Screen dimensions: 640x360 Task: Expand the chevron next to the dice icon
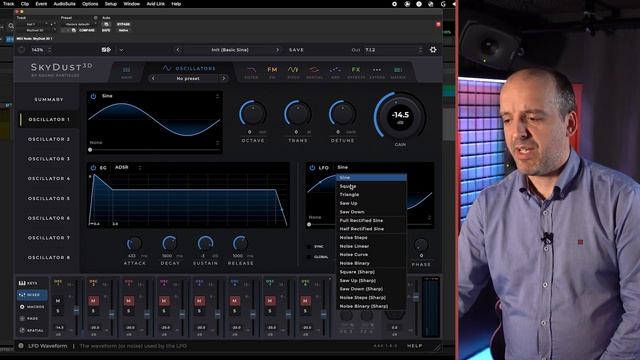121,50
